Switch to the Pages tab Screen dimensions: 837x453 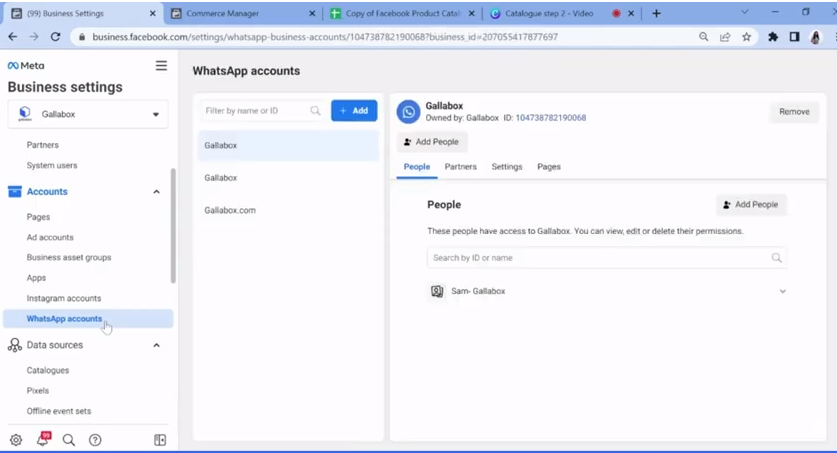pos(549,166)
